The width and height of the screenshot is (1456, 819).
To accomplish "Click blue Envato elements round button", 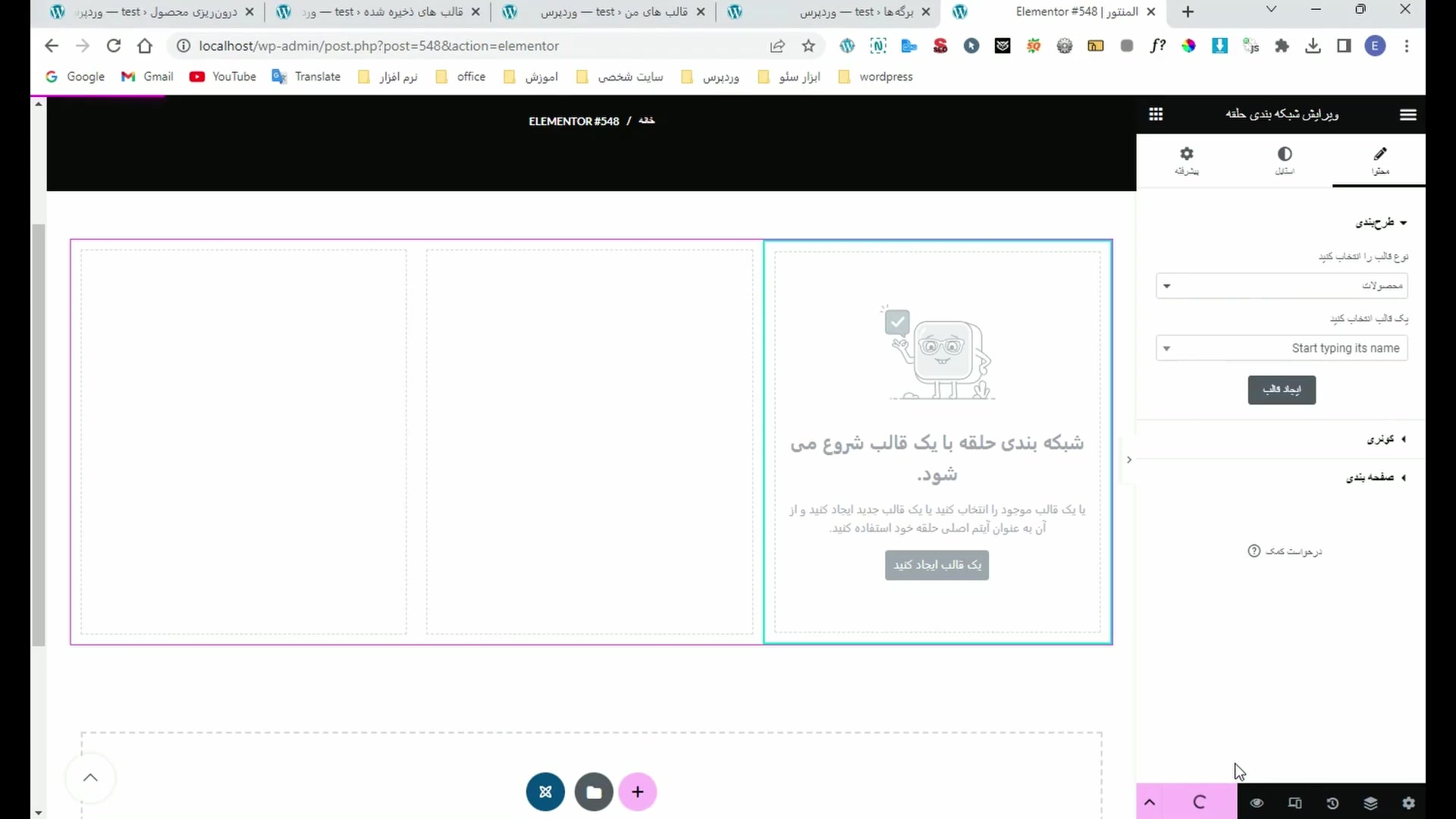I will click(x=545, y=792).
